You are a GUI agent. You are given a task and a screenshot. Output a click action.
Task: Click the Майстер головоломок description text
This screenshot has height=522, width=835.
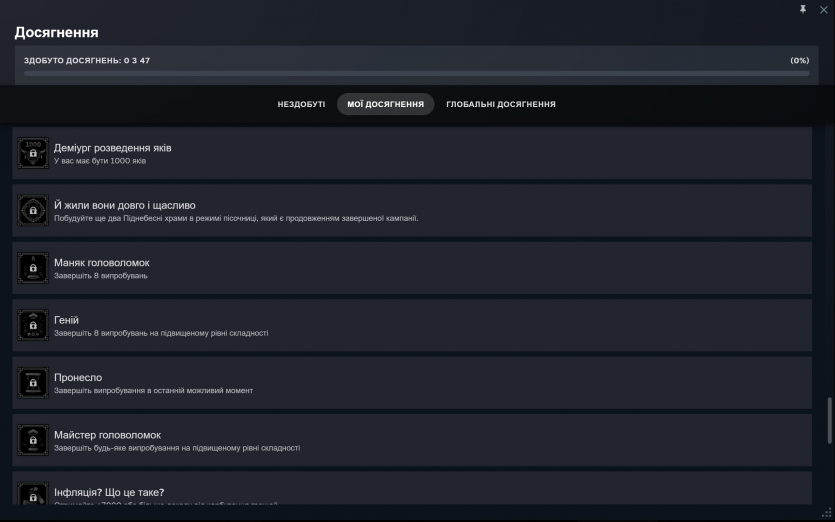[176, 448]
